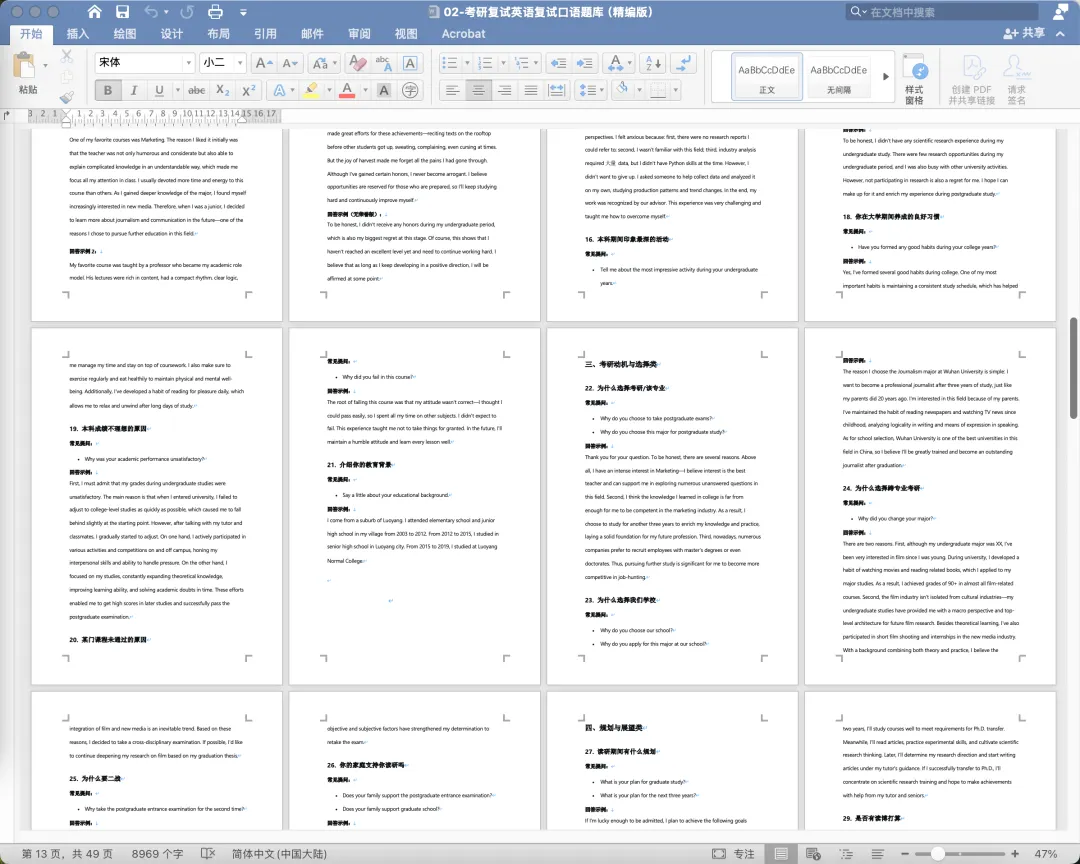Click the Redo/Repeat arrow icon
The height and width of the screenshot is (864, 1080).
click(x=187, y=12)
